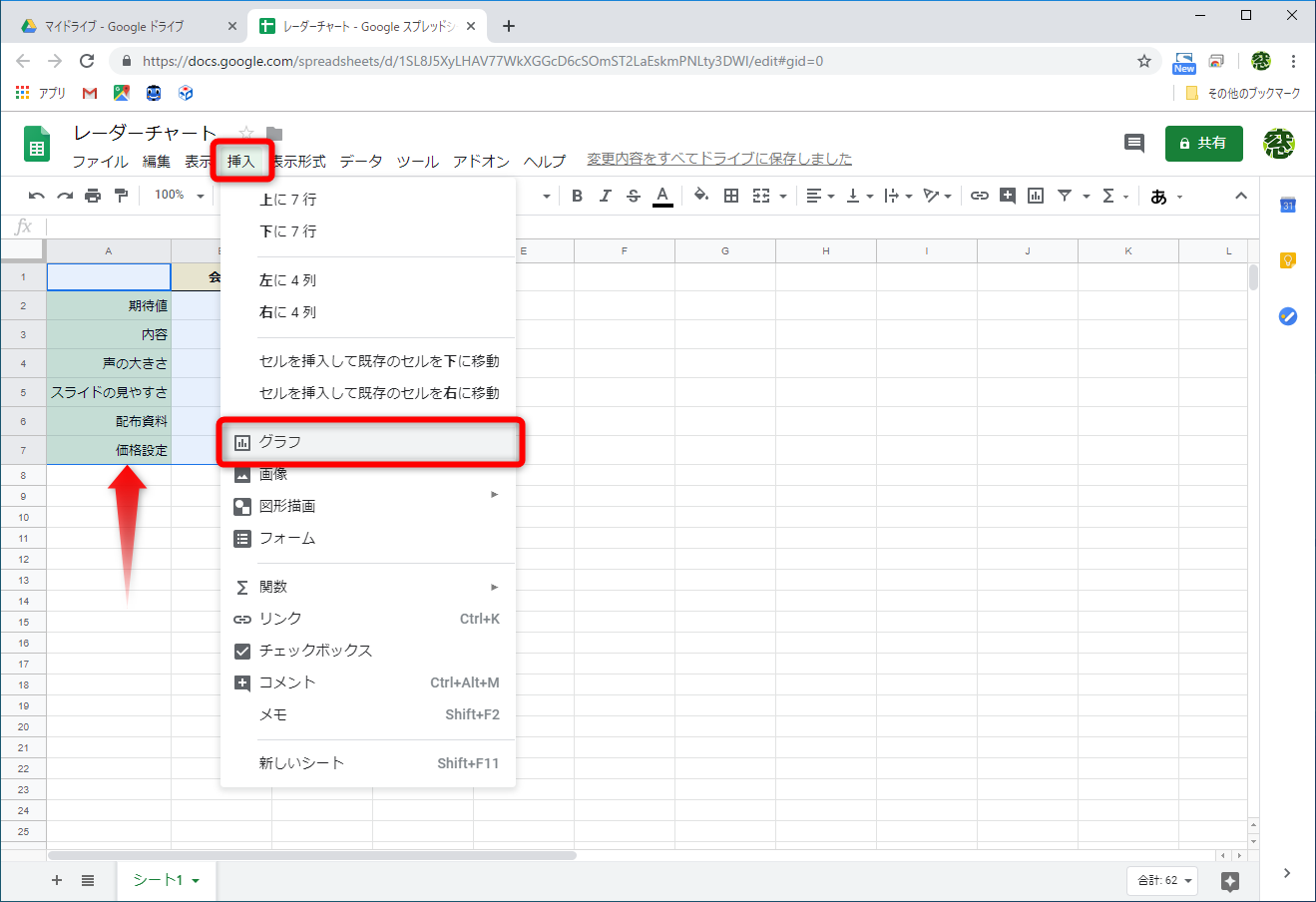Add a new sheet with the plus button

click(x=56, y=881)
